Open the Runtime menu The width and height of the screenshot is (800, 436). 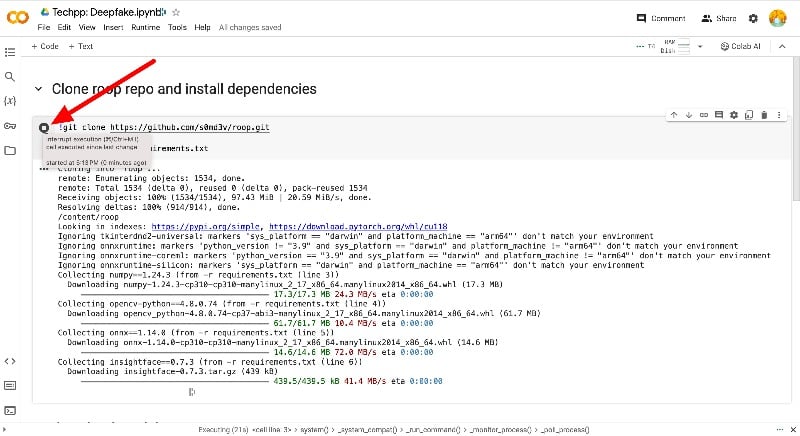point(145,28)
